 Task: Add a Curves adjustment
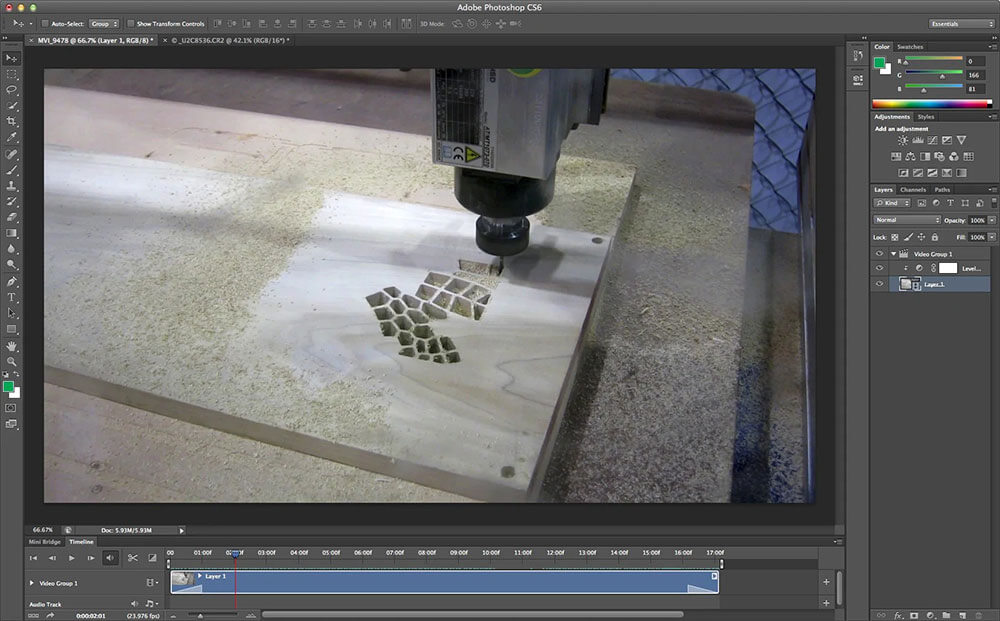point(932,140)
